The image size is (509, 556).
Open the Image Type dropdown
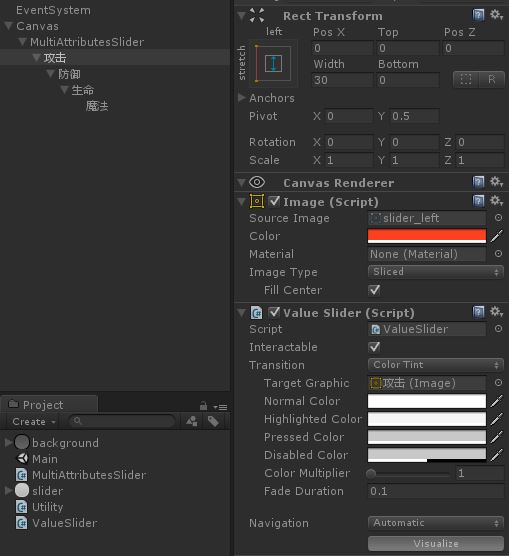436,272
